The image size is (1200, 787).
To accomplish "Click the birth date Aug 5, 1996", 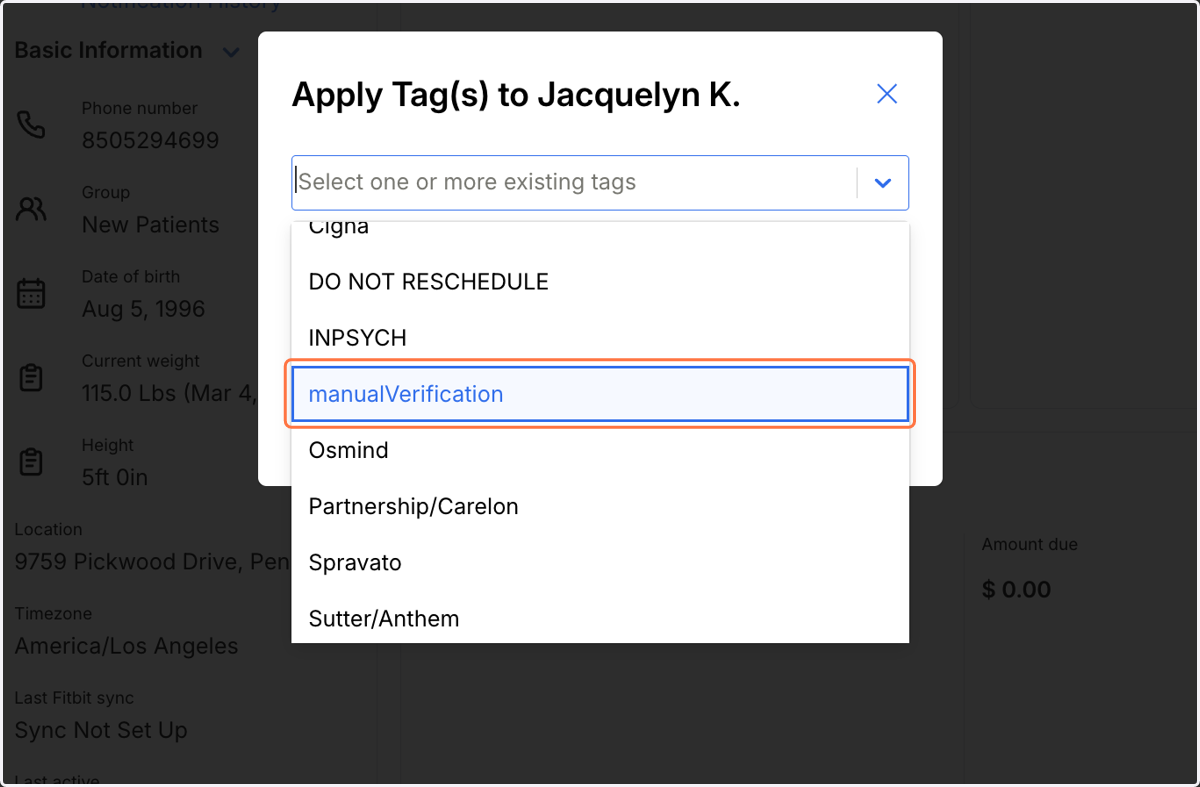I will click(x=143, y=309).
